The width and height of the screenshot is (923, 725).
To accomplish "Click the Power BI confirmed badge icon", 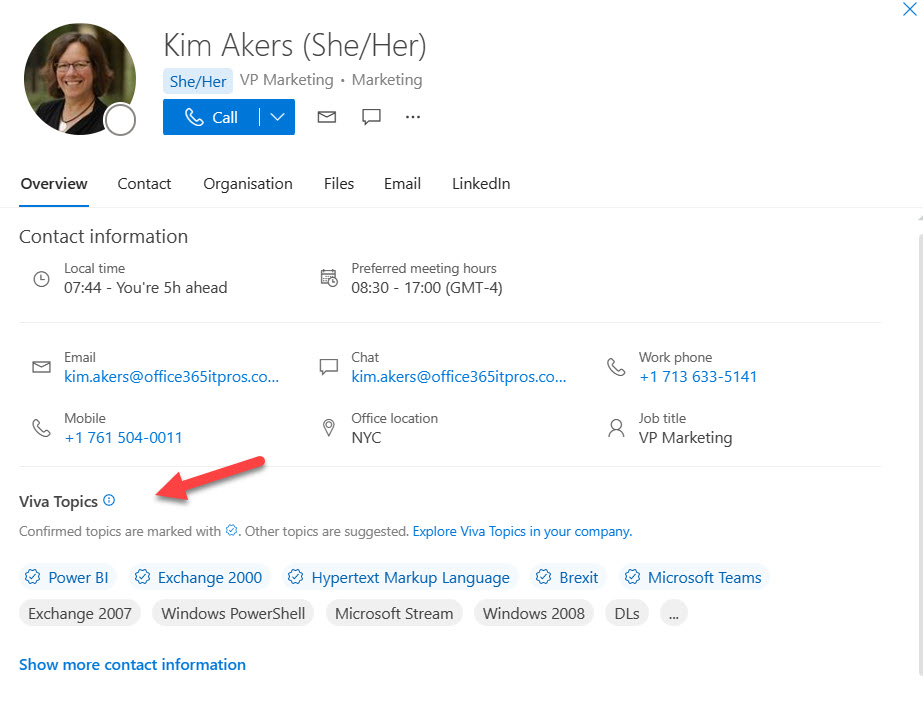I will (32, 577).
